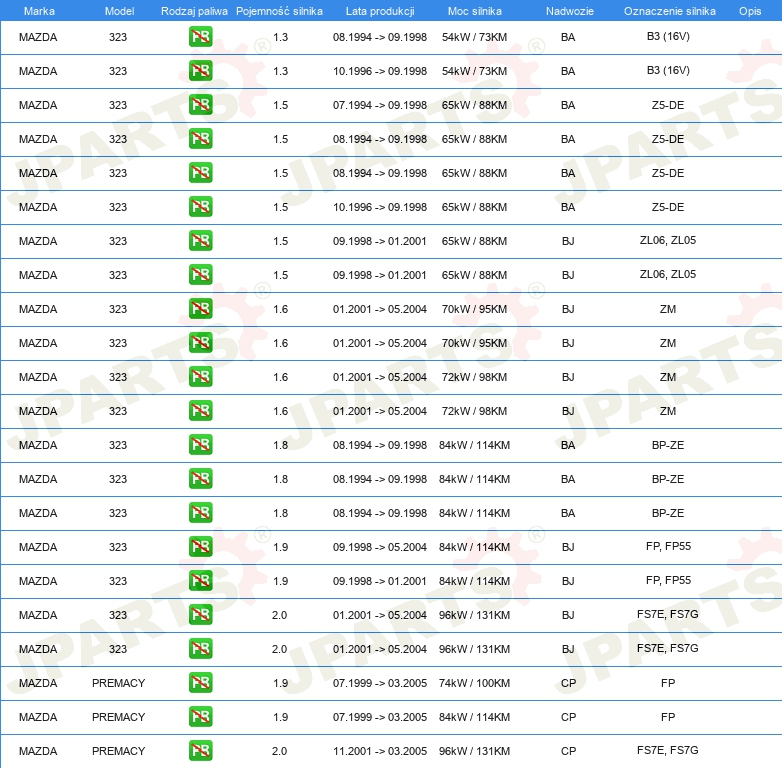Select the B3 (16V) cell in the 10.1996 row
Image resolution: width=782 pixels, height=768 pixels.
coord(668,70)
